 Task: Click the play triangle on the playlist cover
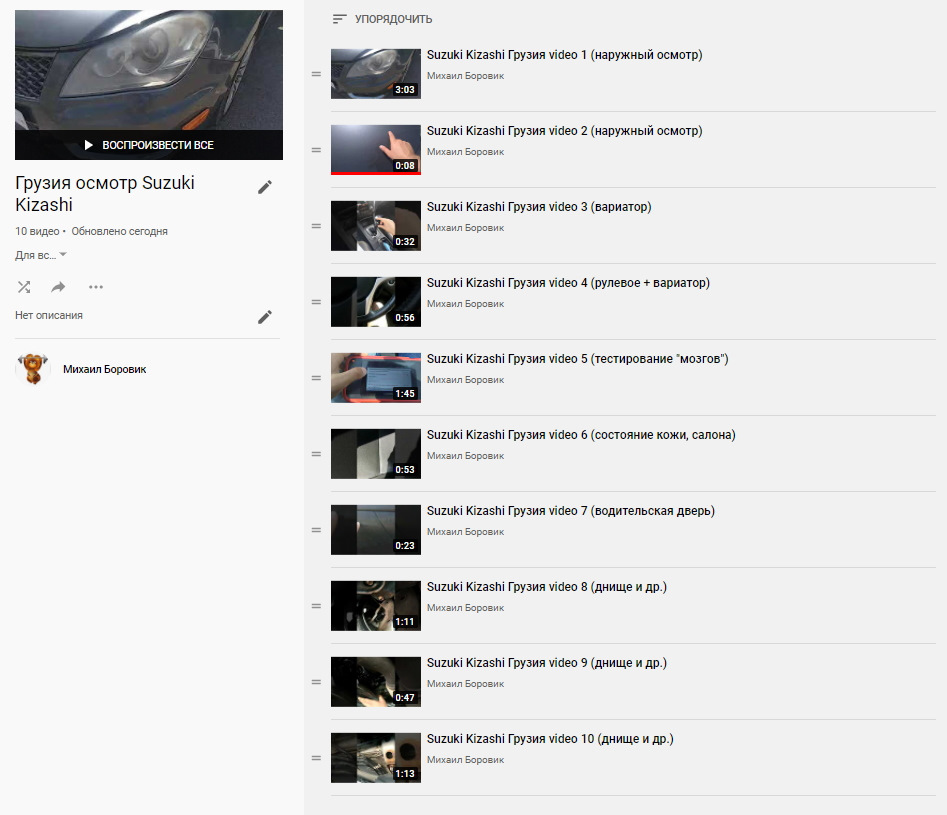coord(89,145)
